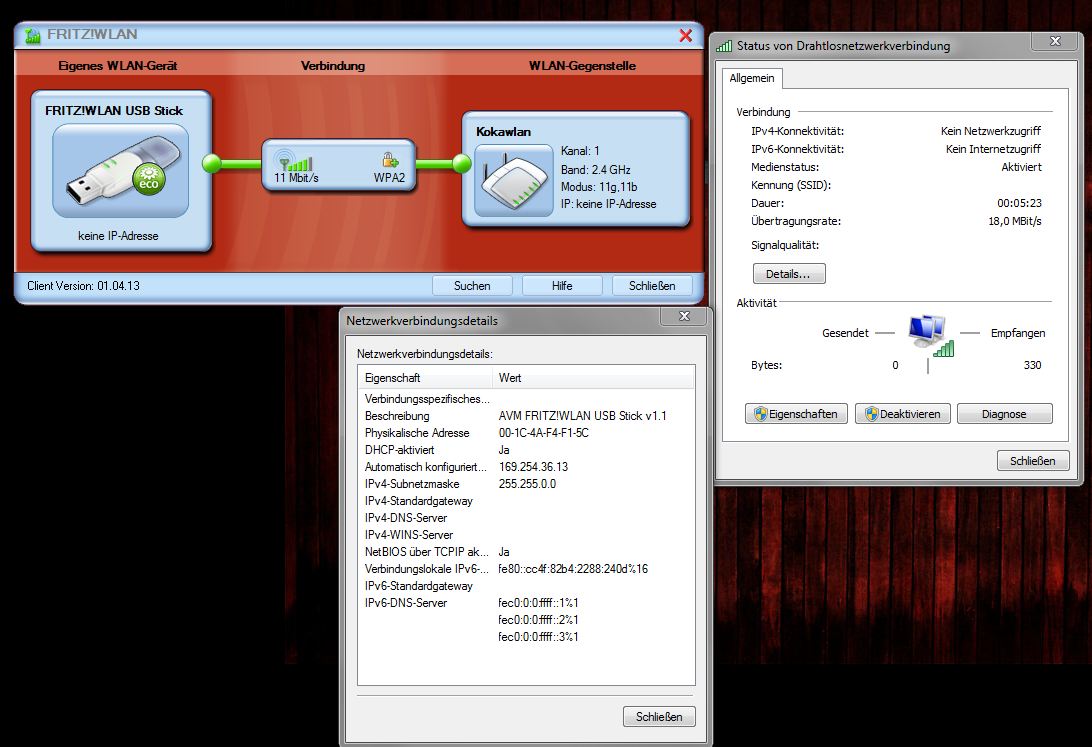This screenshot has height=747, width=1092.
Task: Click the Eigenschaft column header
Action: point(425,377)
